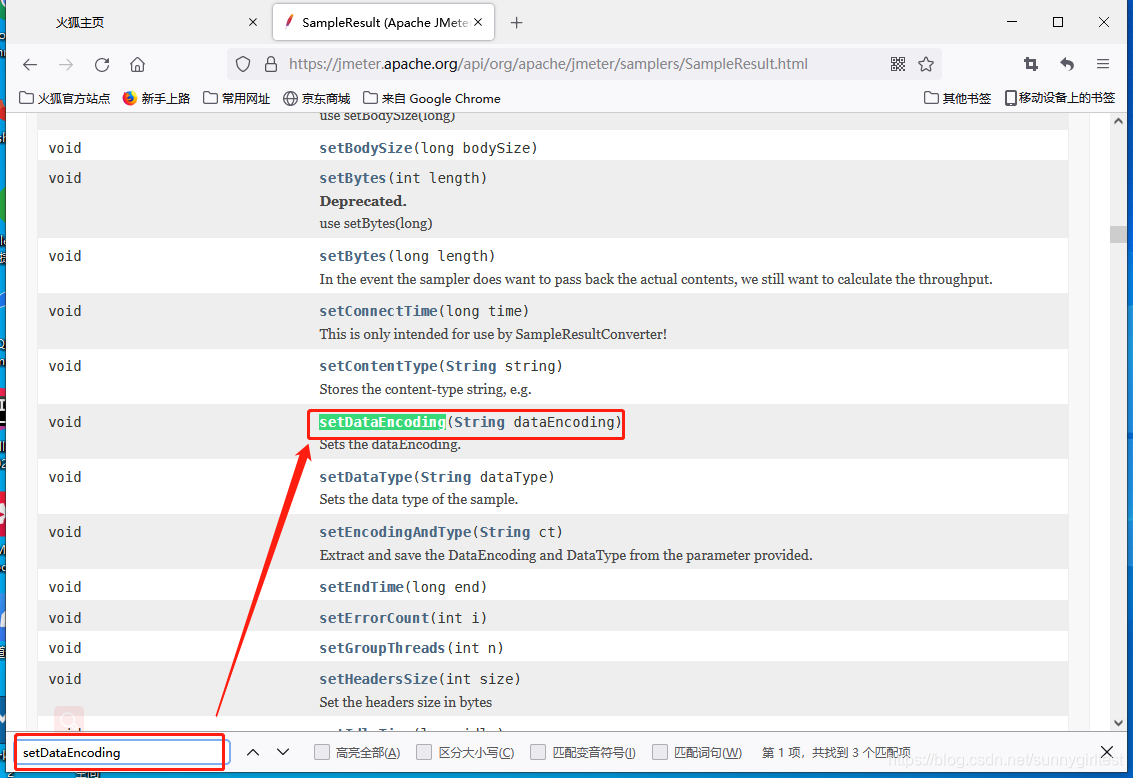1133x778 pixels.
Task: Open the setHeadersSize method link
Action: (378, 679)
